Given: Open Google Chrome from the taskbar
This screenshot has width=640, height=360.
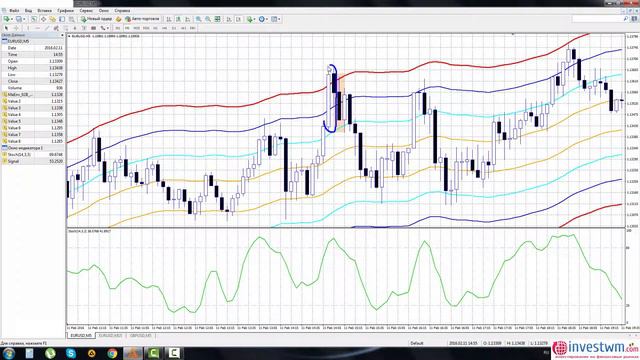Looking at the screenshot, I should [x=112, y=353].
